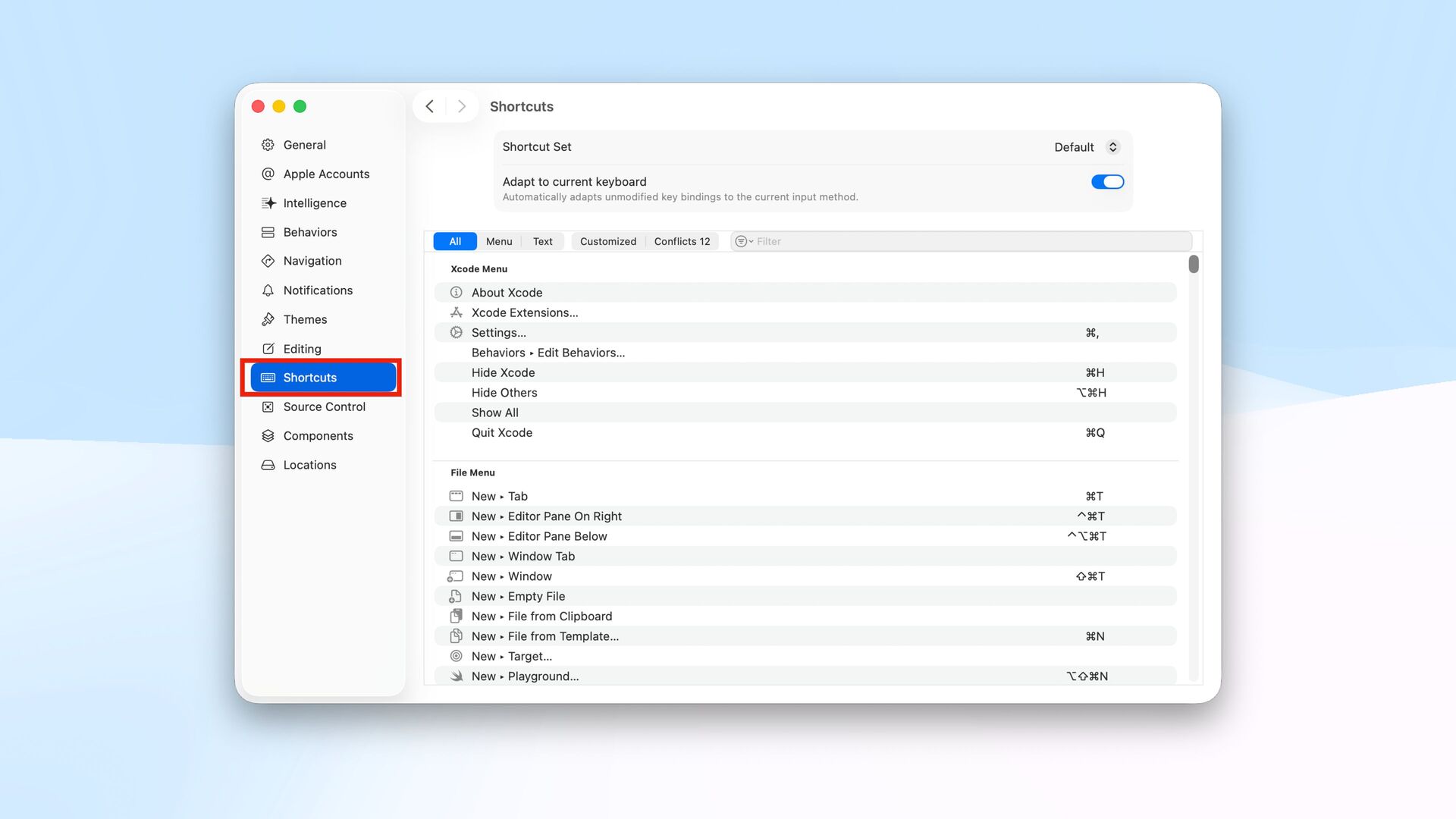
Task: Open the filter options dropdown icon
Action: coord(743,241)
